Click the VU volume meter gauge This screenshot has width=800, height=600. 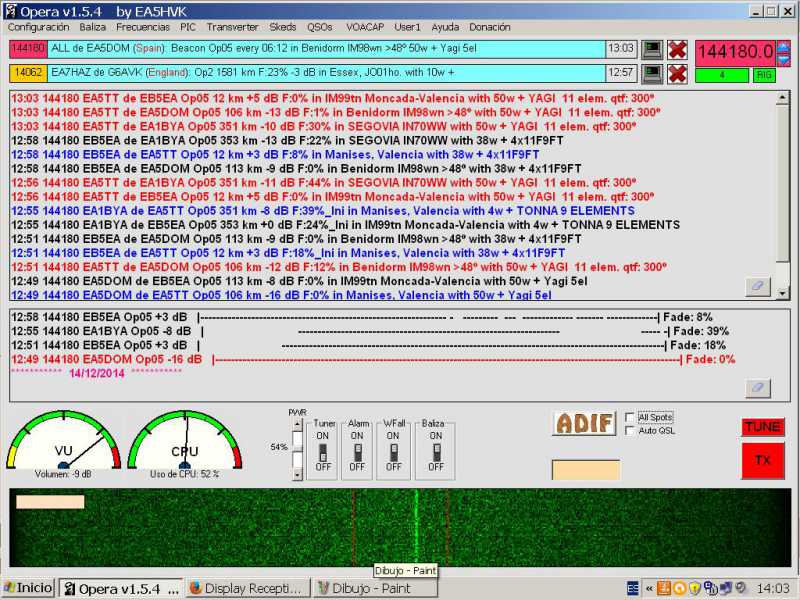coord(63,441)
